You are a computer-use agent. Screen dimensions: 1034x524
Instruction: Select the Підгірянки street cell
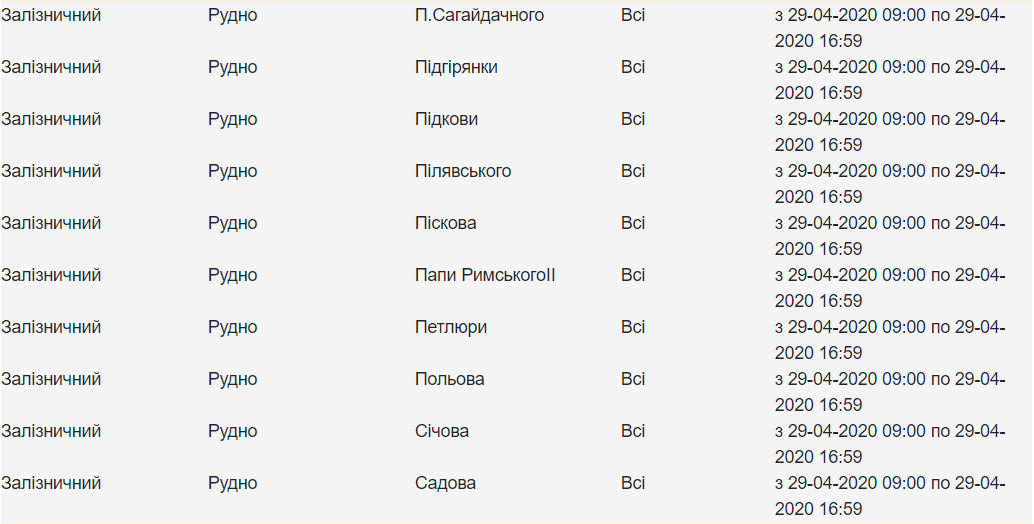click(x=456, y=68)
